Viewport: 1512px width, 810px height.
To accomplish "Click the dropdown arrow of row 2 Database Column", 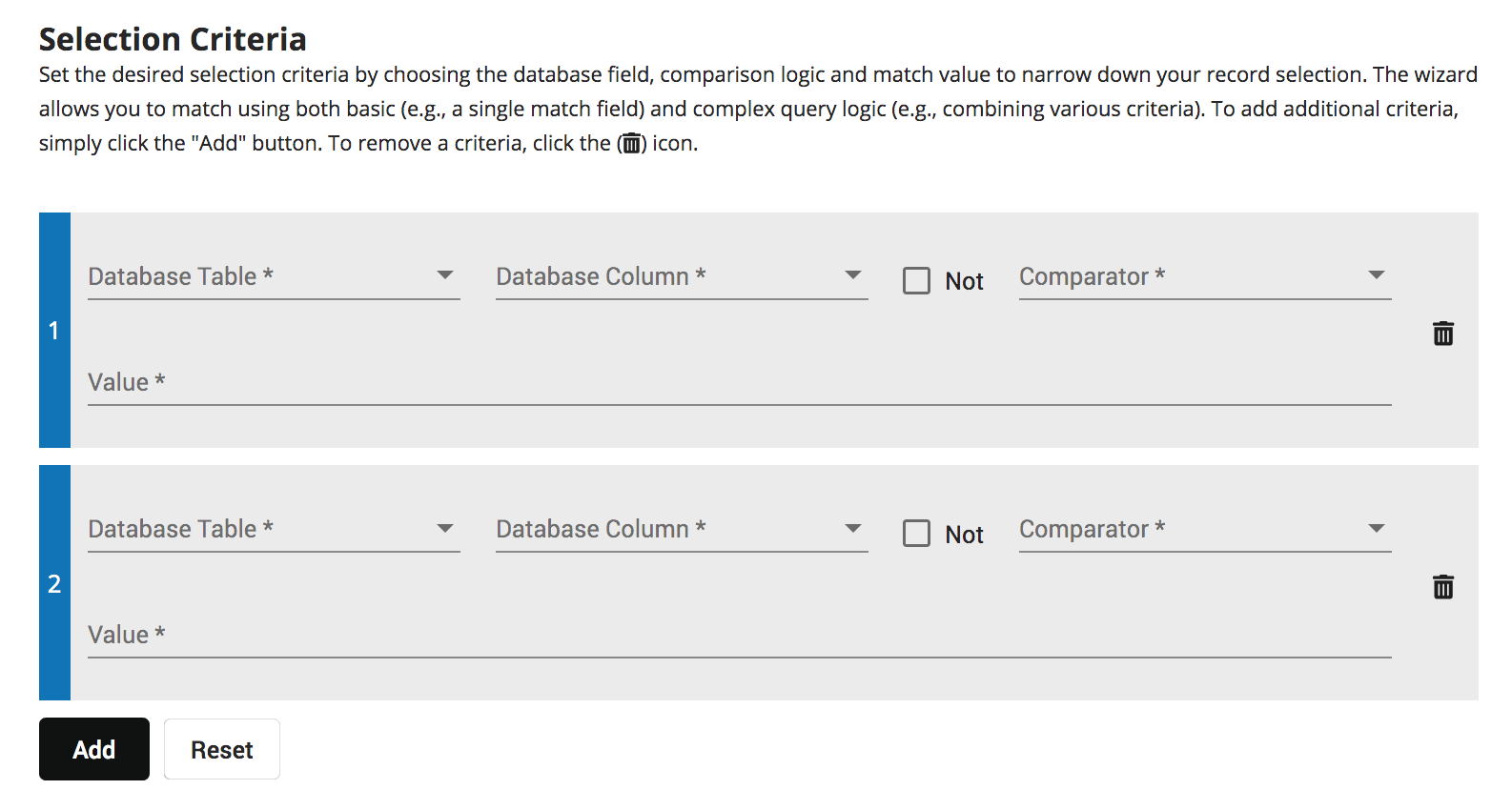I will pos(852,528).
